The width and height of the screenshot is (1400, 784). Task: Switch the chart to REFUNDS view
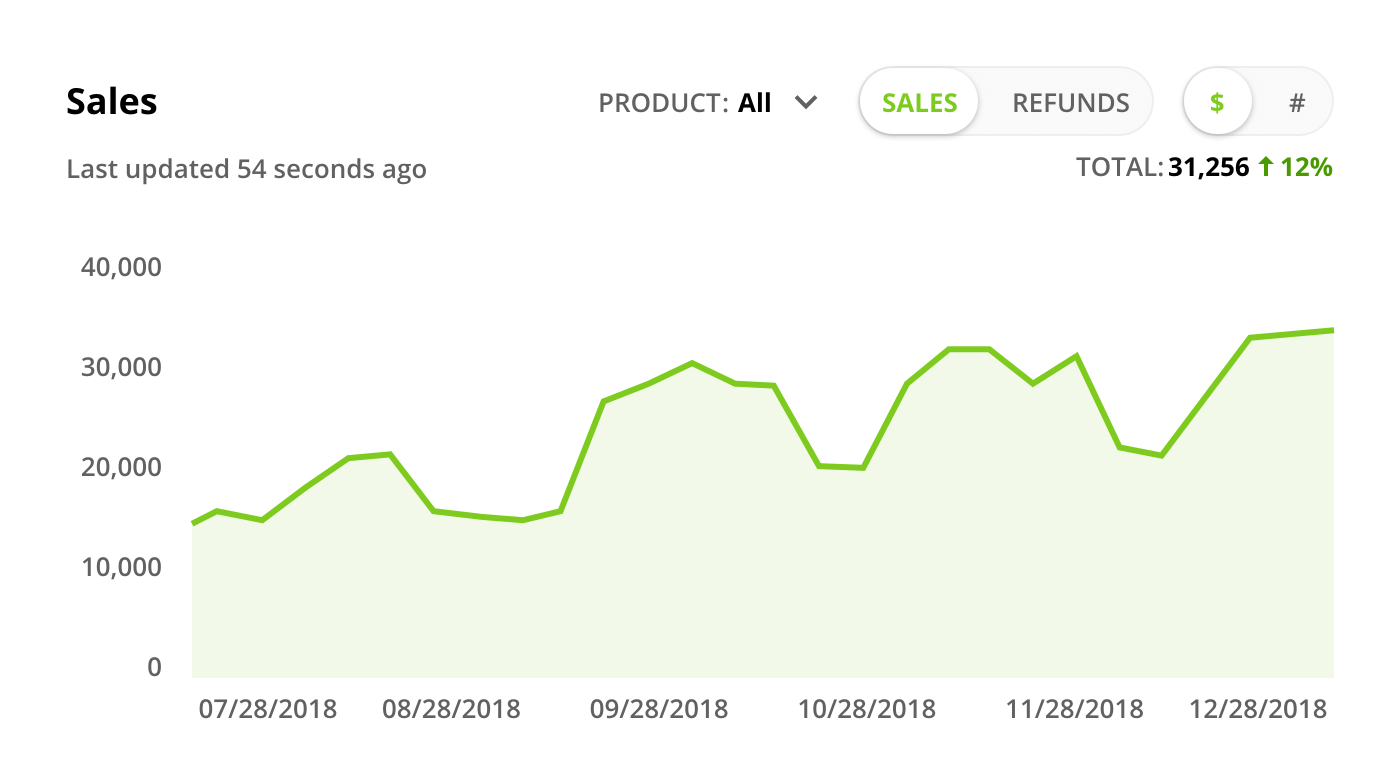1070,101
